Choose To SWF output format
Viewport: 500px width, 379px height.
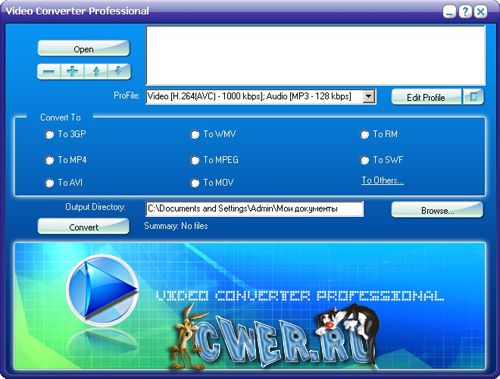pos(381,160)
